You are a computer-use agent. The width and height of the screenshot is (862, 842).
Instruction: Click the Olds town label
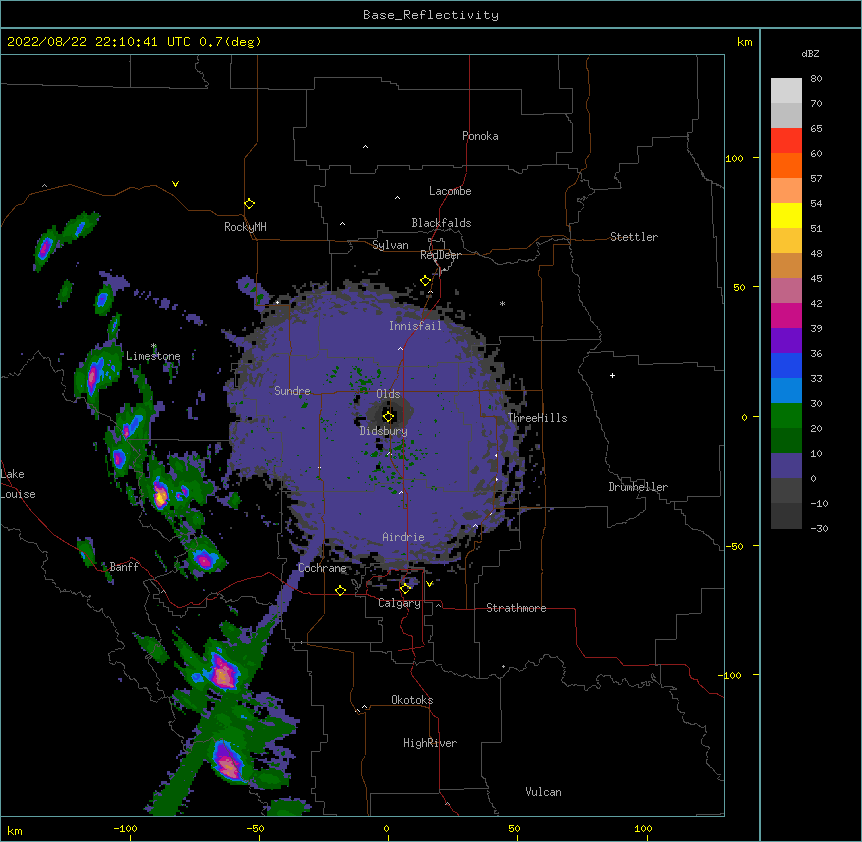pos(388,394)
